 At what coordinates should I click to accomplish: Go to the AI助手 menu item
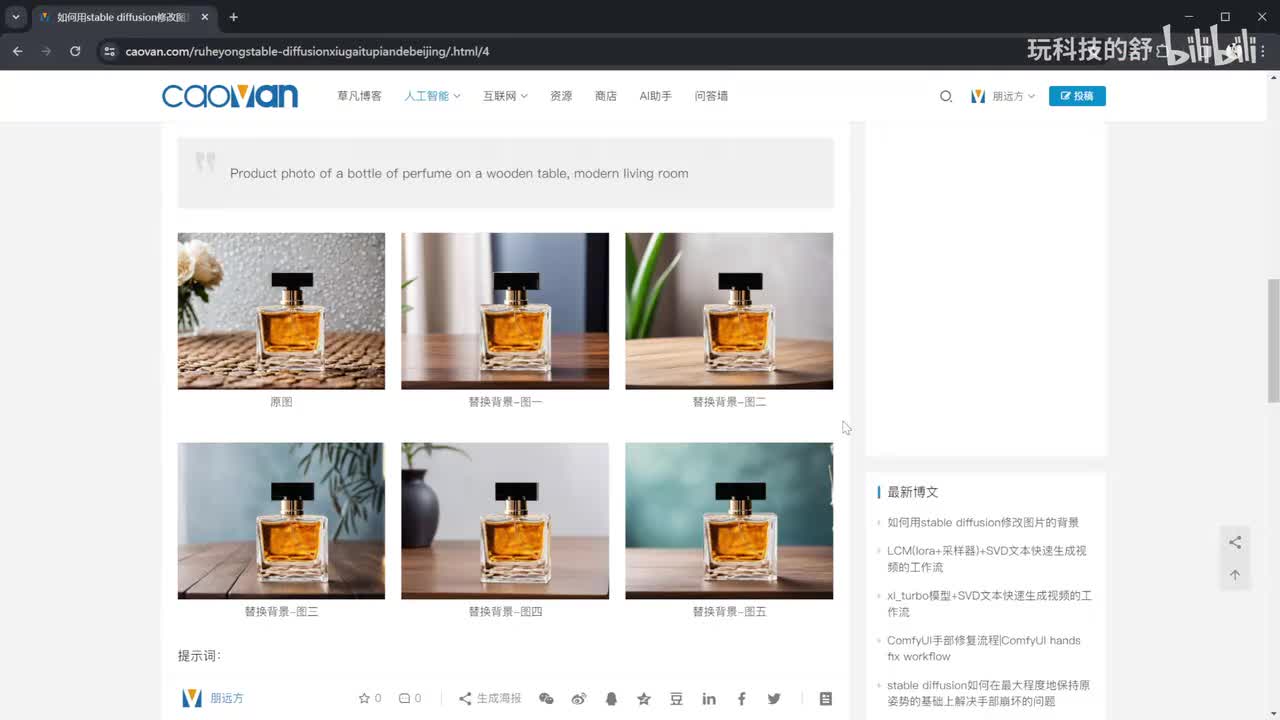pos(655,97)
